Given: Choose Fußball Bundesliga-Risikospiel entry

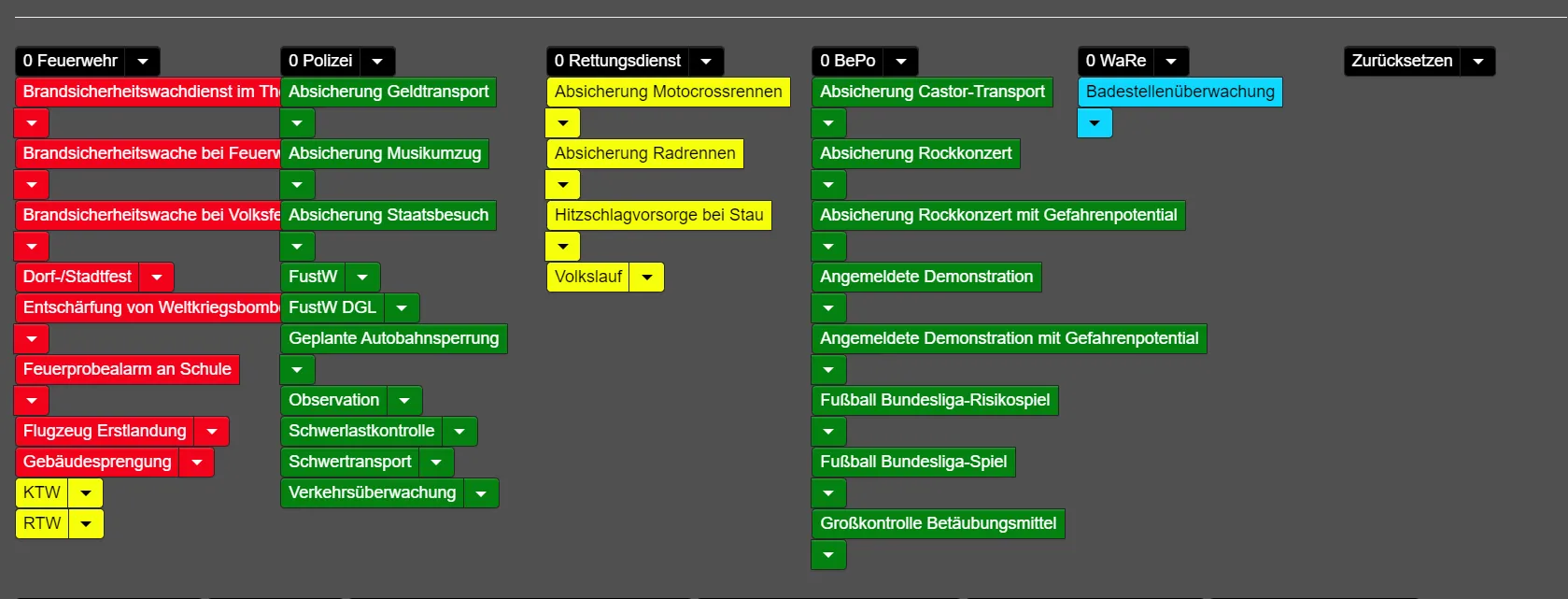Looking at the screenshot, I should [934, 400].
